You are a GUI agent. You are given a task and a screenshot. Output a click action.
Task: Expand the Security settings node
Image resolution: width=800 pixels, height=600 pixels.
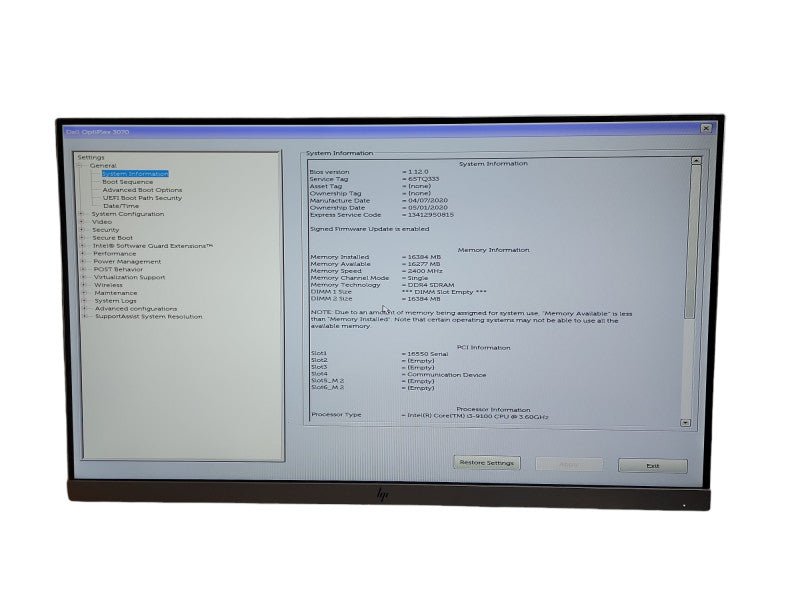pyautogui.click(x=82, y=230)
